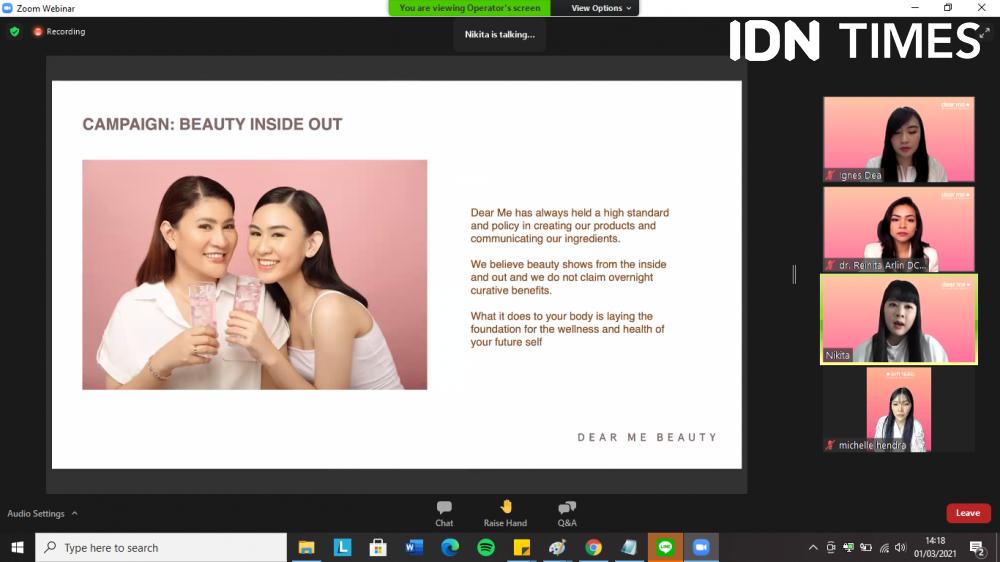
Task: Click the video panel divider handle
Action: 794,274
